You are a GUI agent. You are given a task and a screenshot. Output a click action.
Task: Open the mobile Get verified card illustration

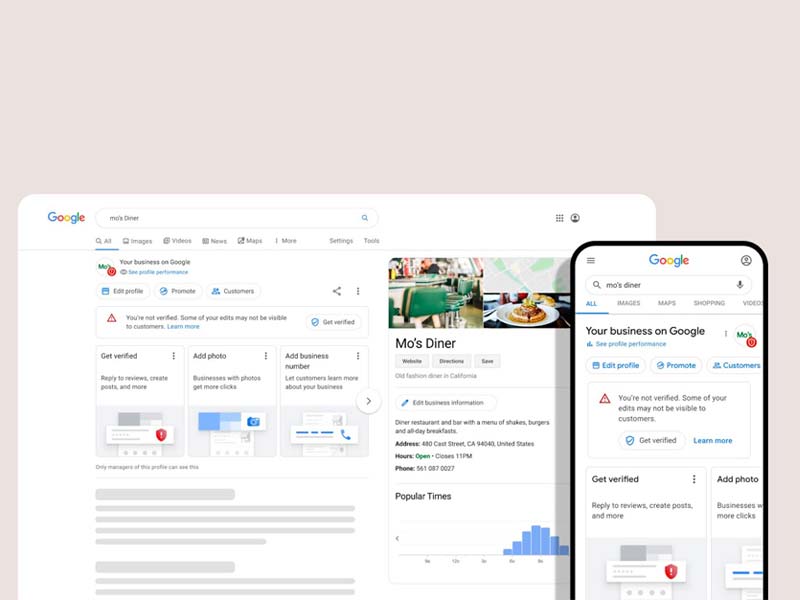[x=646, y=569]
